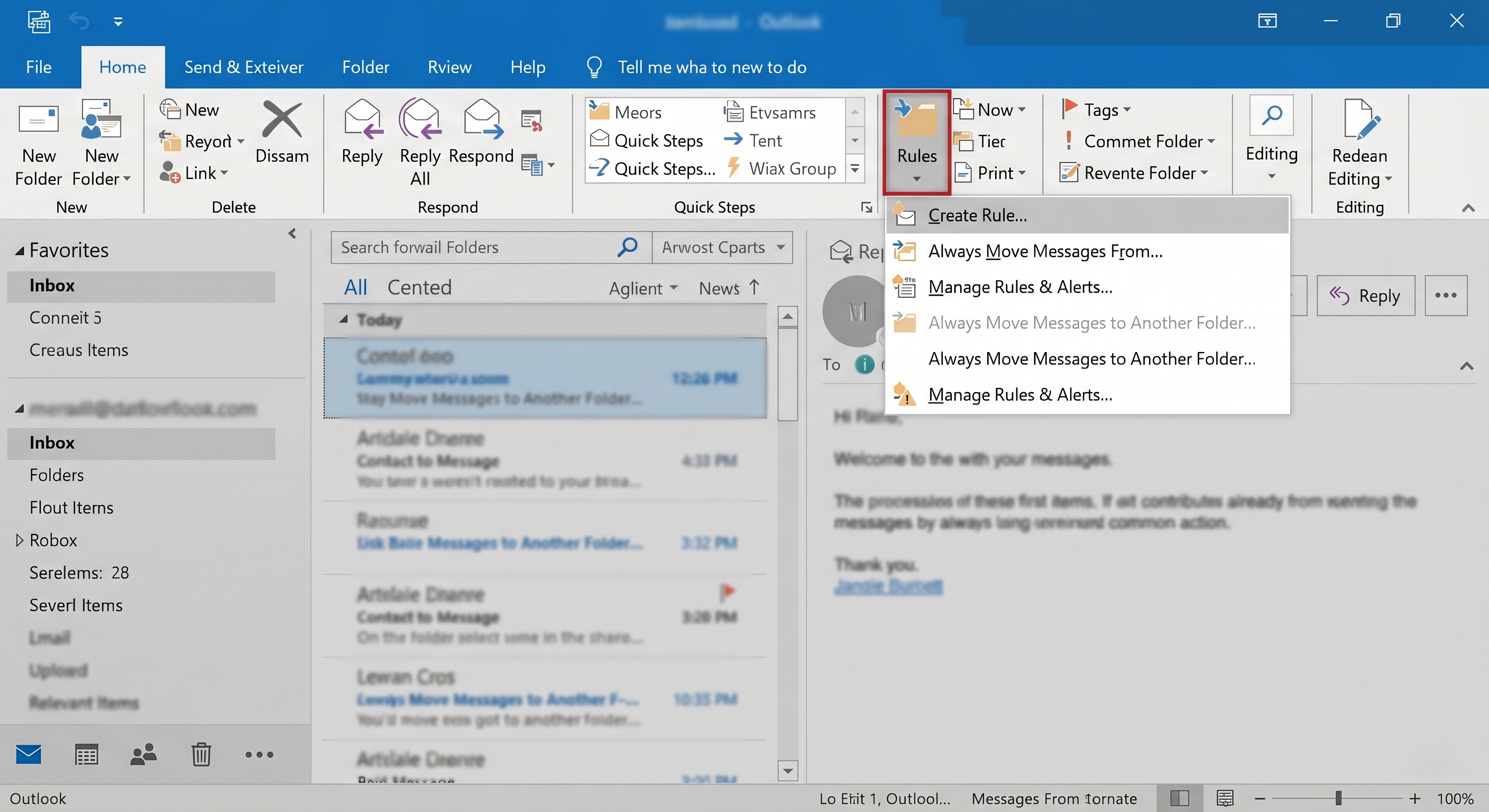Screen dimensions: 1489x812
Task: Switch to the Folder ribbon tab
Action: [365, 67]
